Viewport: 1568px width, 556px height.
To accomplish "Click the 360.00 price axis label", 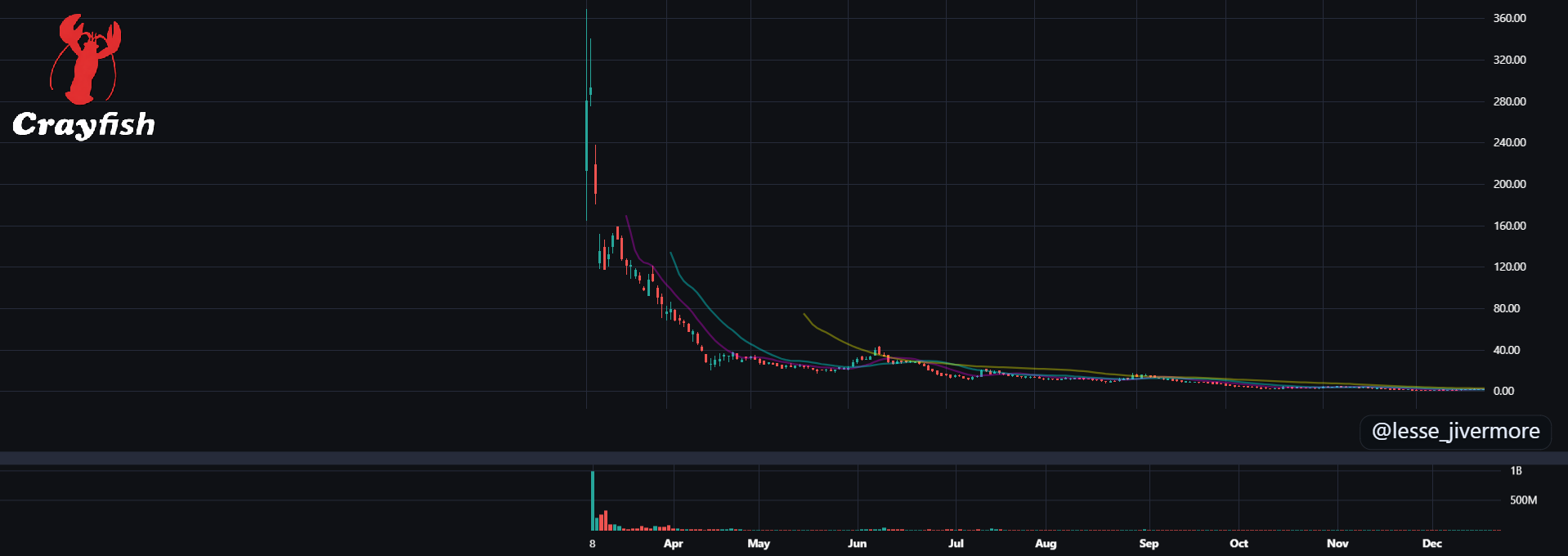I will click(1509, 18).
